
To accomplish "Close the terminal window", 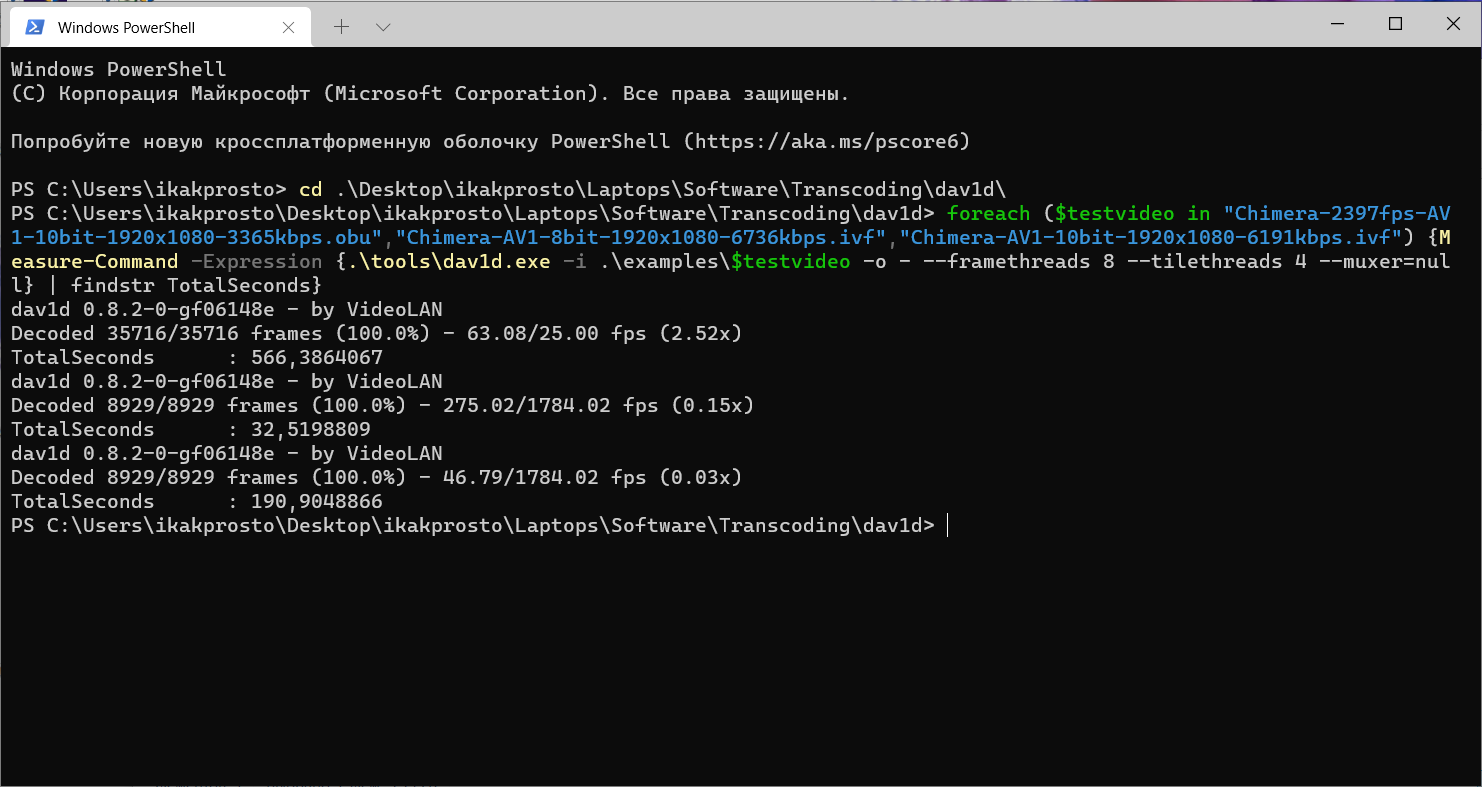I will (1451, 23).
